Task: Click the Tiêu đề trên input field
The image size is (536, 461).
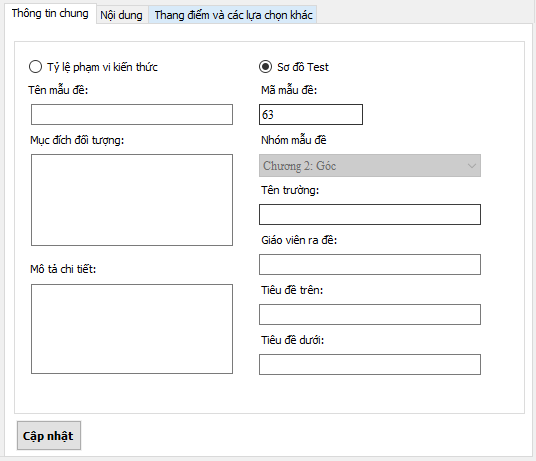Action: pyautogui.click(x=370, y=314)
